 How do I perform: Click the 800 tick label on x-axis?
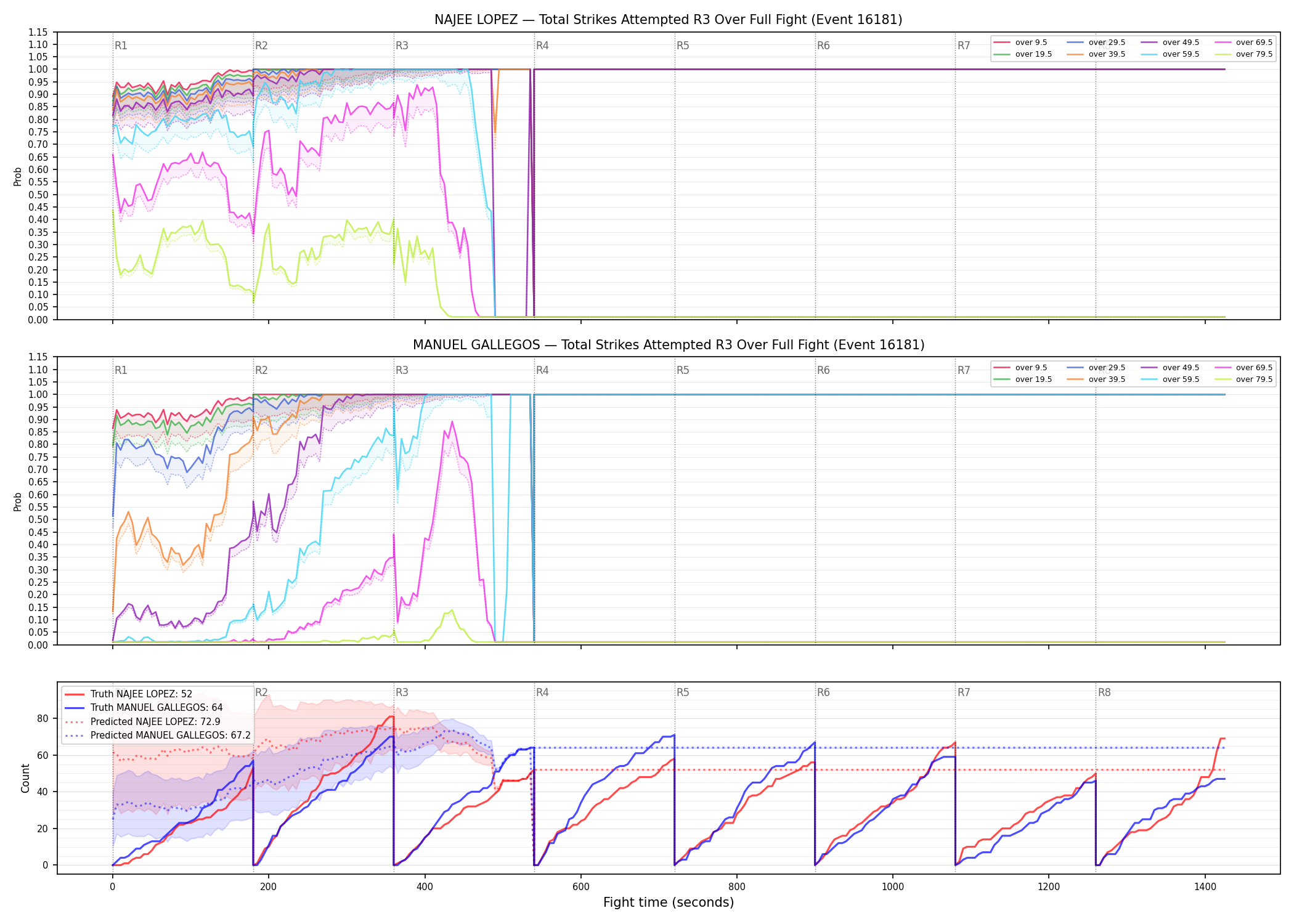737,886
